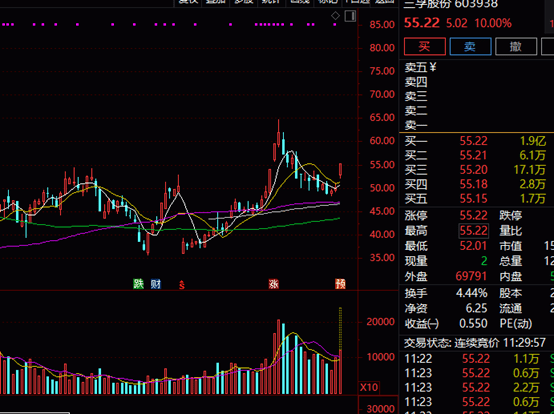Click the red S signal marker
The width and height of the screenshot is (554, 414).
(x=182, y=285)
